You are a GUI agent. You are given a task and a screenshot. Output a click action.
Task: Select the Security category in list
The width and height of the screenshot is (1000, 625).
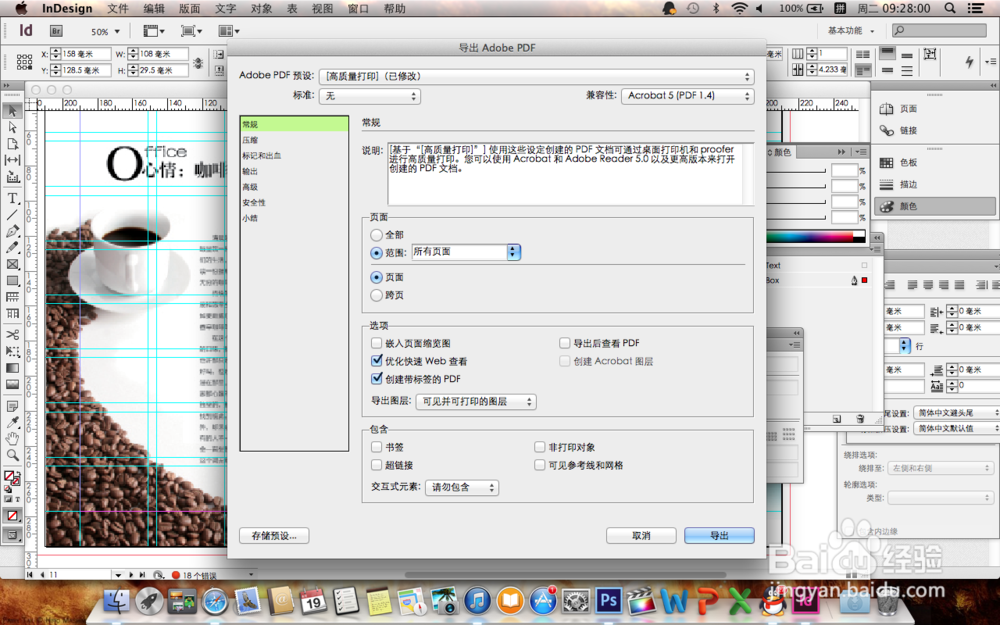[x=294, y=203]
